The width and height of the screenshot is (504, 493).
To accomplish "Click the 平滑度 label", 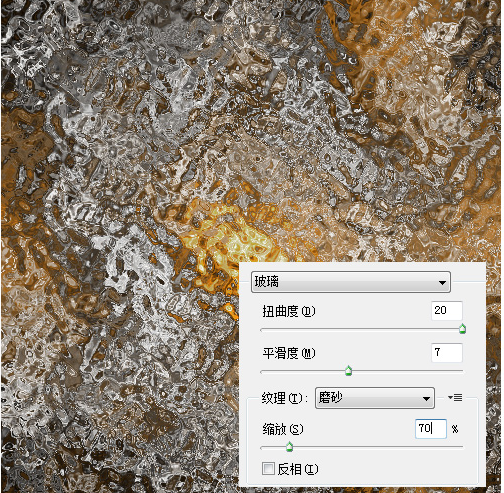I will [289, 353].
